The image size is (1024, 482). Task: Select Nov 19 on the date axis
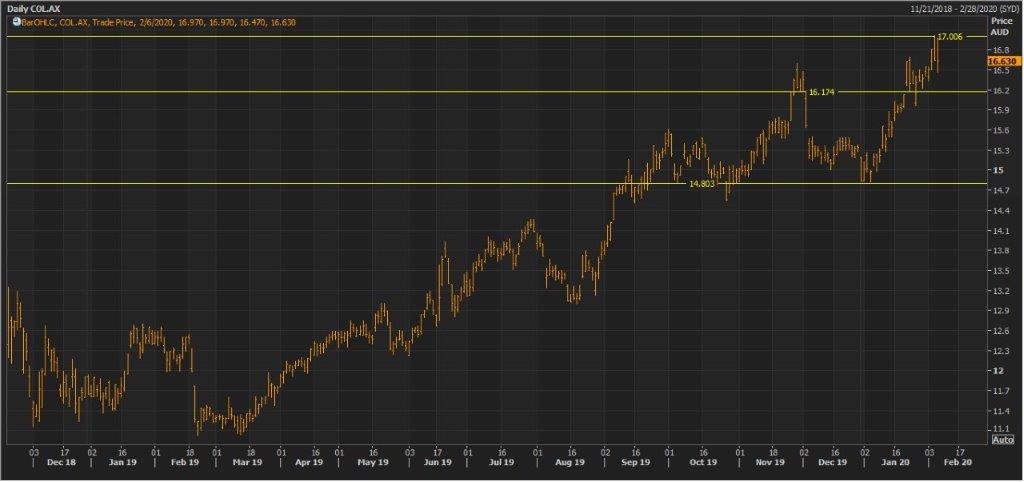click(x=770, y=464)
